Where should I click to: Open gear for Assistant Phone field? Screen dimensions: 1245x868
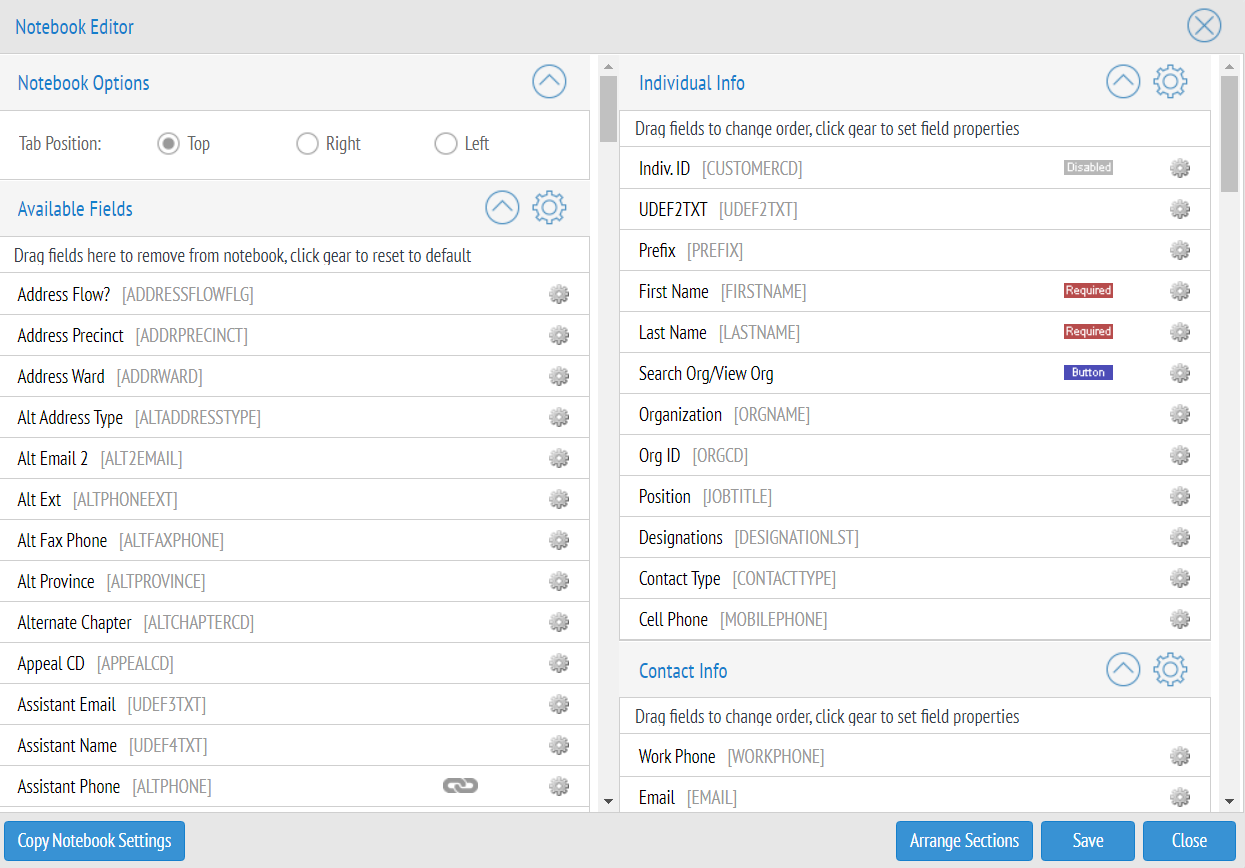pyautogui.click(x=559, y=786)
